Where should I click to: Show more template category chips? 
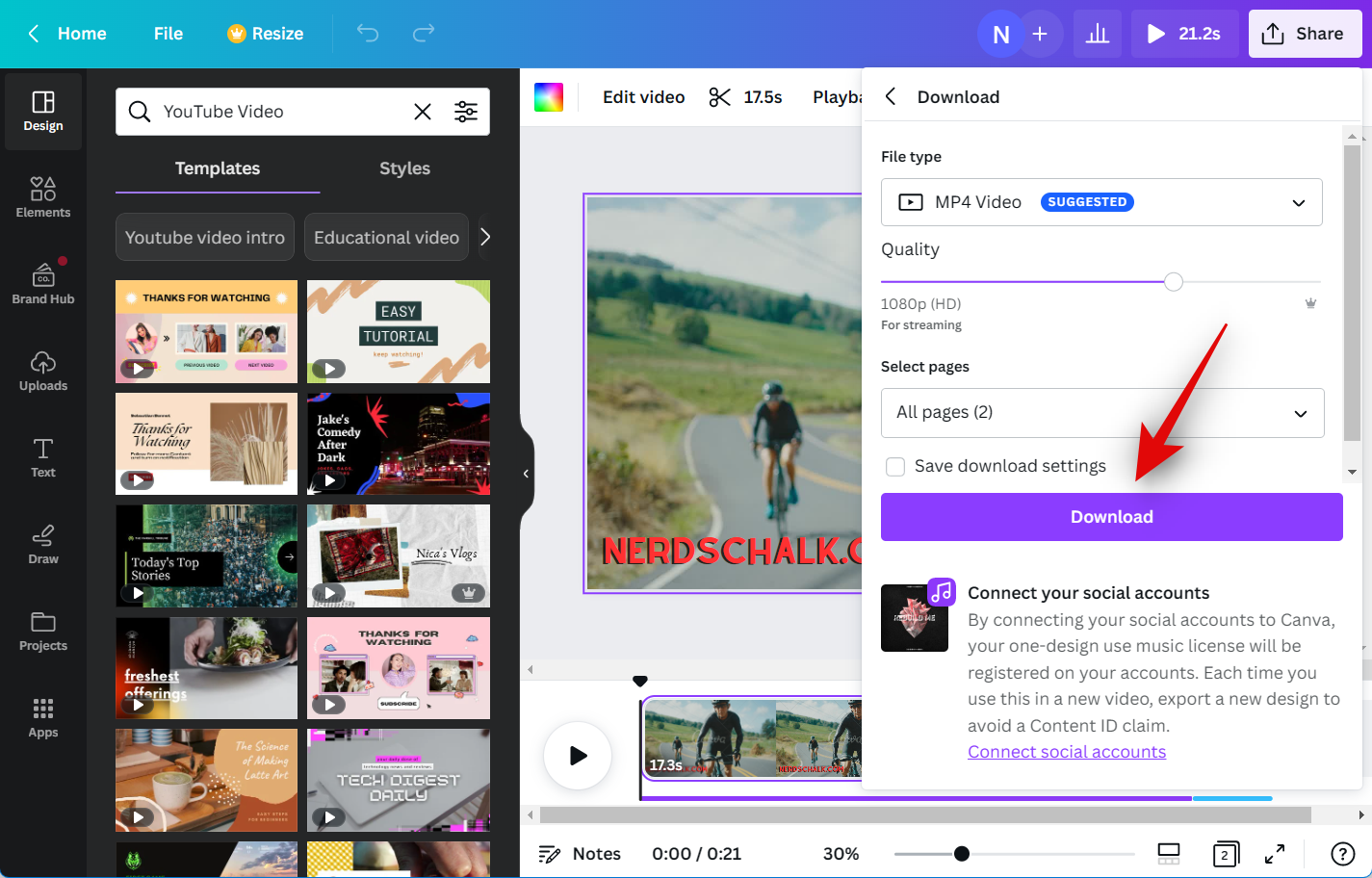485,237
